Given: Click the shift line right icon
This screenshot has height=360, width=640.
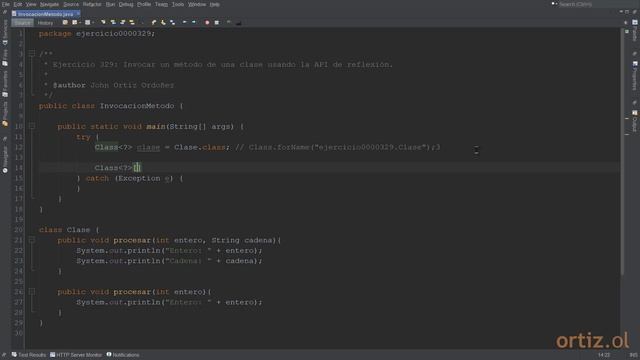Looking at the screenshot, I should click(194, 22).
